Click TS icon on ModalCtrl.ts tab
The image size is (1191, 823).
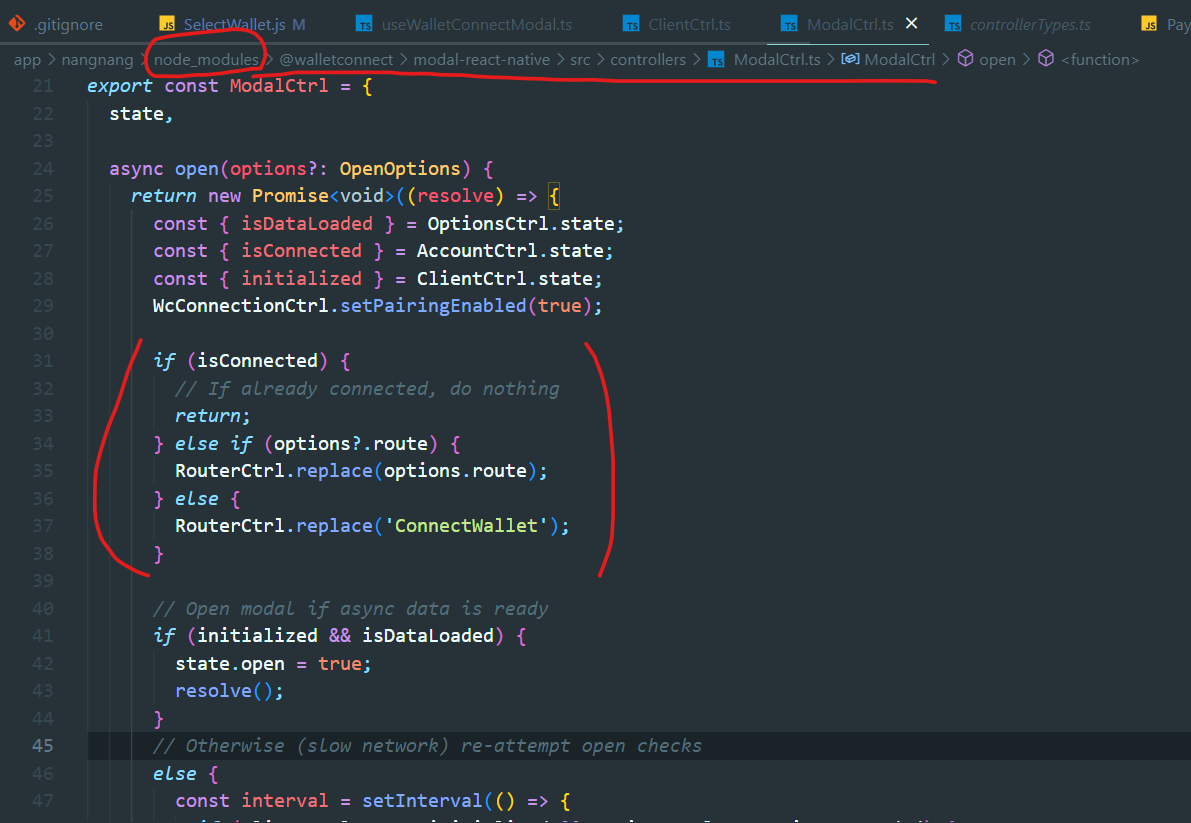[790, 24]
